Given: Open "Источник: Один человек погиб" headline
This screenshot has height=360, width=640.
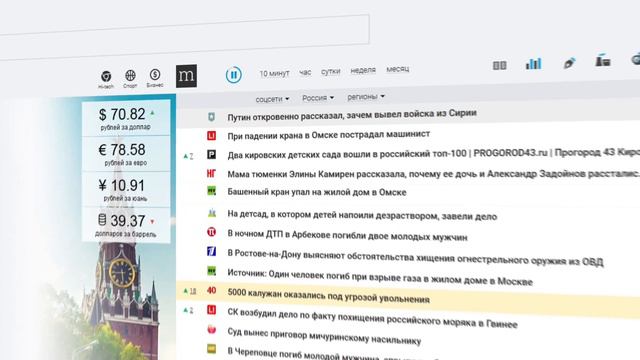Looking at the screenshot, I should click(380, 277).
